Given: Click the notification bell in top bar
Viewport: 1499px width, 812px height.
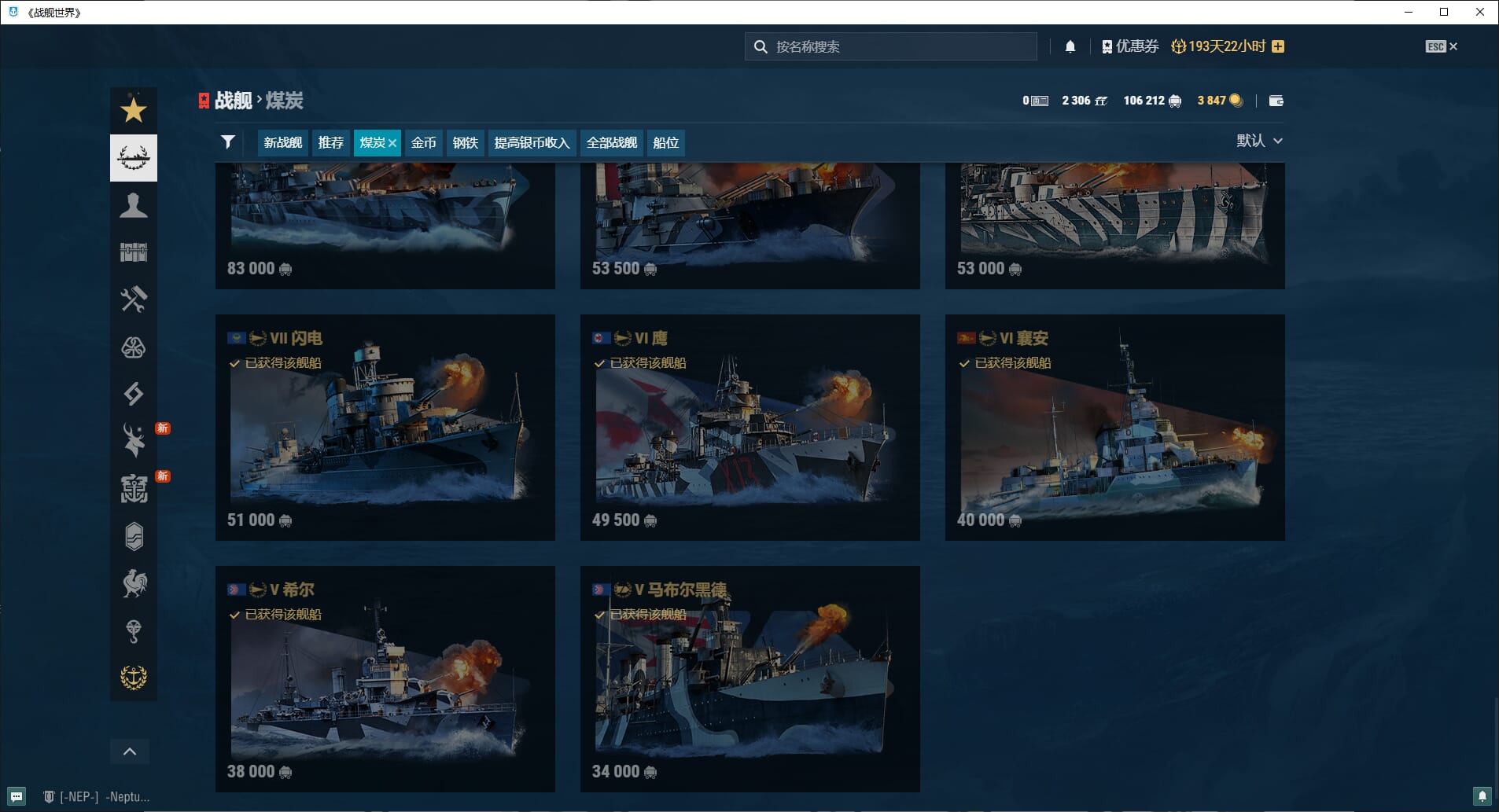Looking at the screenshot, I should (1070, 47).
